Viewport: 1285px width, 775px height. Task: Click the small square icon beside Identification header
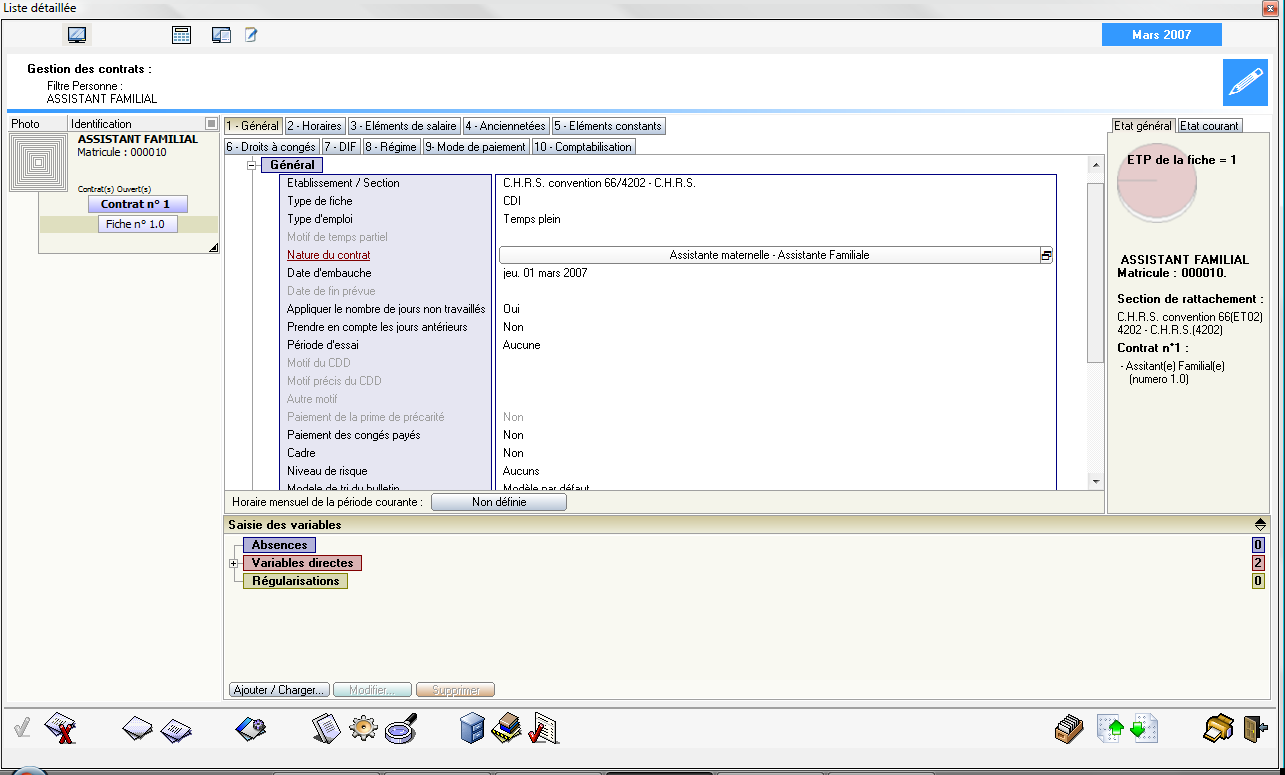(211, 123)
